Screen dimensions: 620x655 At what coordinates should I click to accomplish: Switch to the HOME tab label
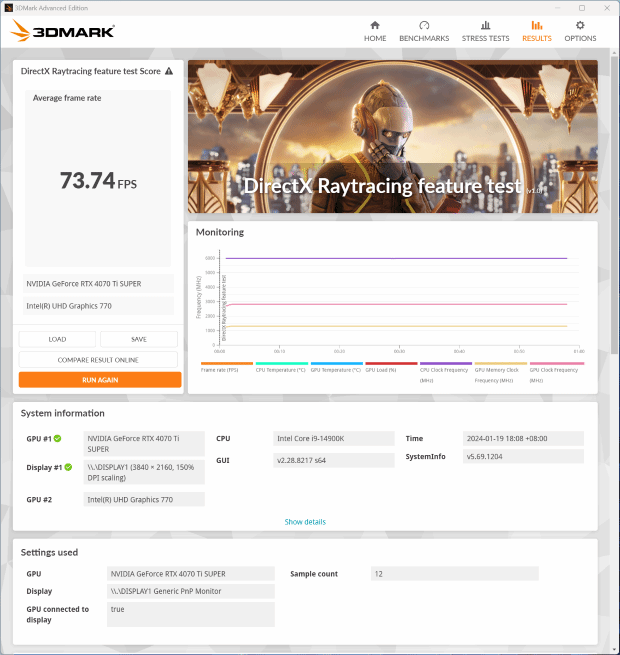click(x=375, y=38)
